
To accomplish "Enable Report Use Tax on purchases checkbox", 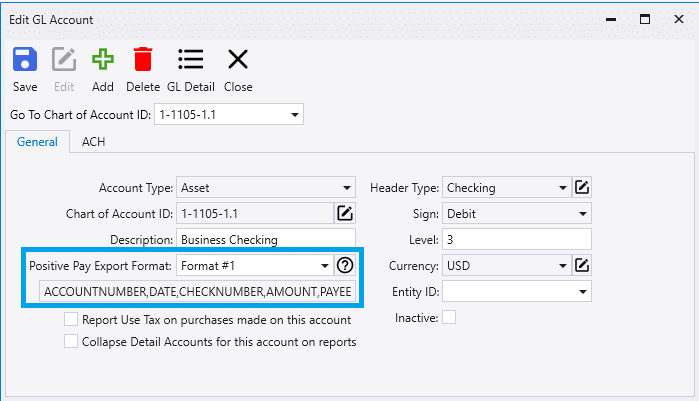I will click(x=71, y=320).
